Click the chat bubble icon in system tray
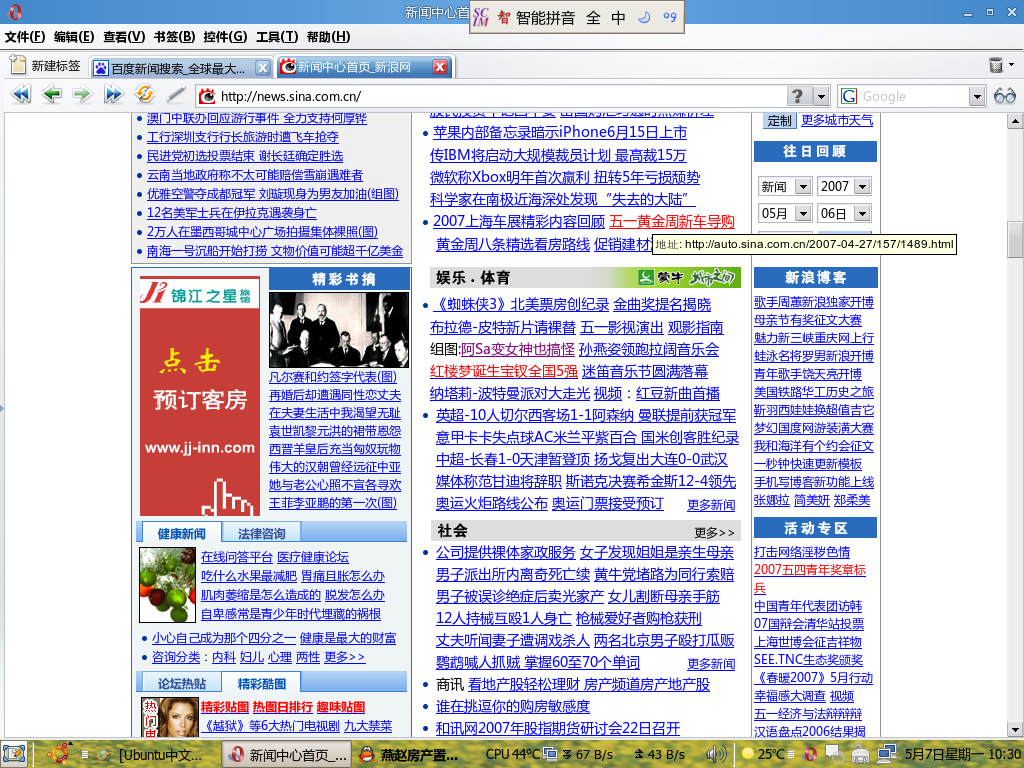 click(x=834, y=755)
